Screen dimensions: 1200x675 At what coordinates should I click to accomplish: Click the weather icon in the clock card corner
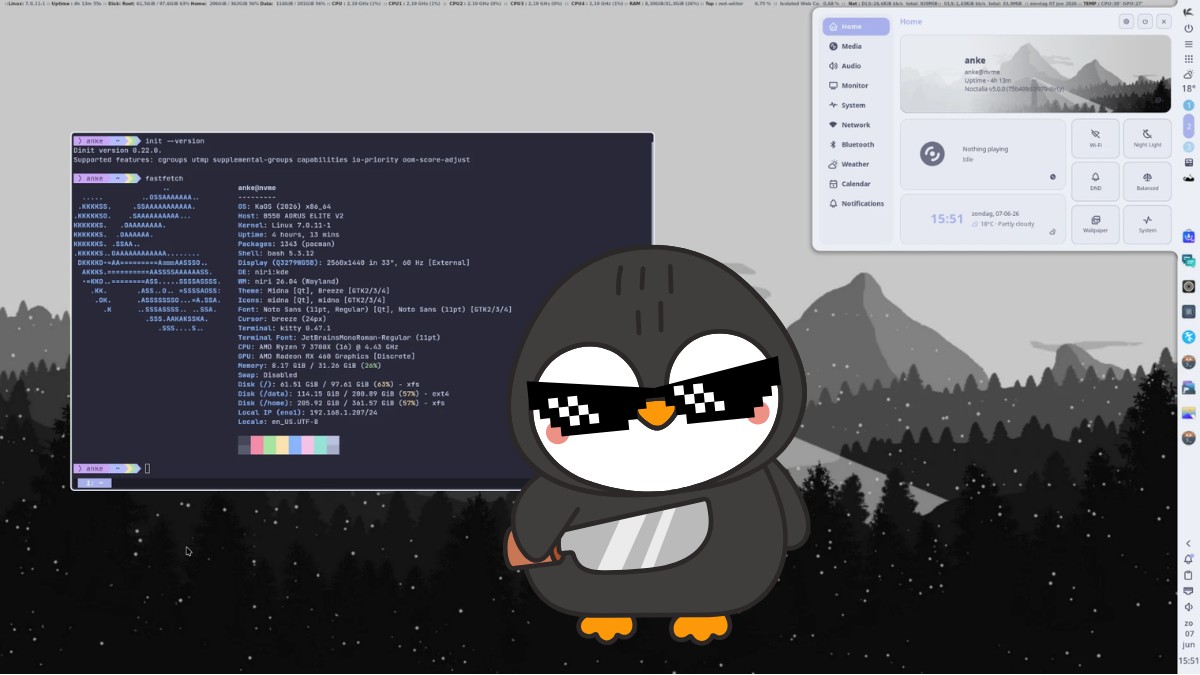point(1053,231)
